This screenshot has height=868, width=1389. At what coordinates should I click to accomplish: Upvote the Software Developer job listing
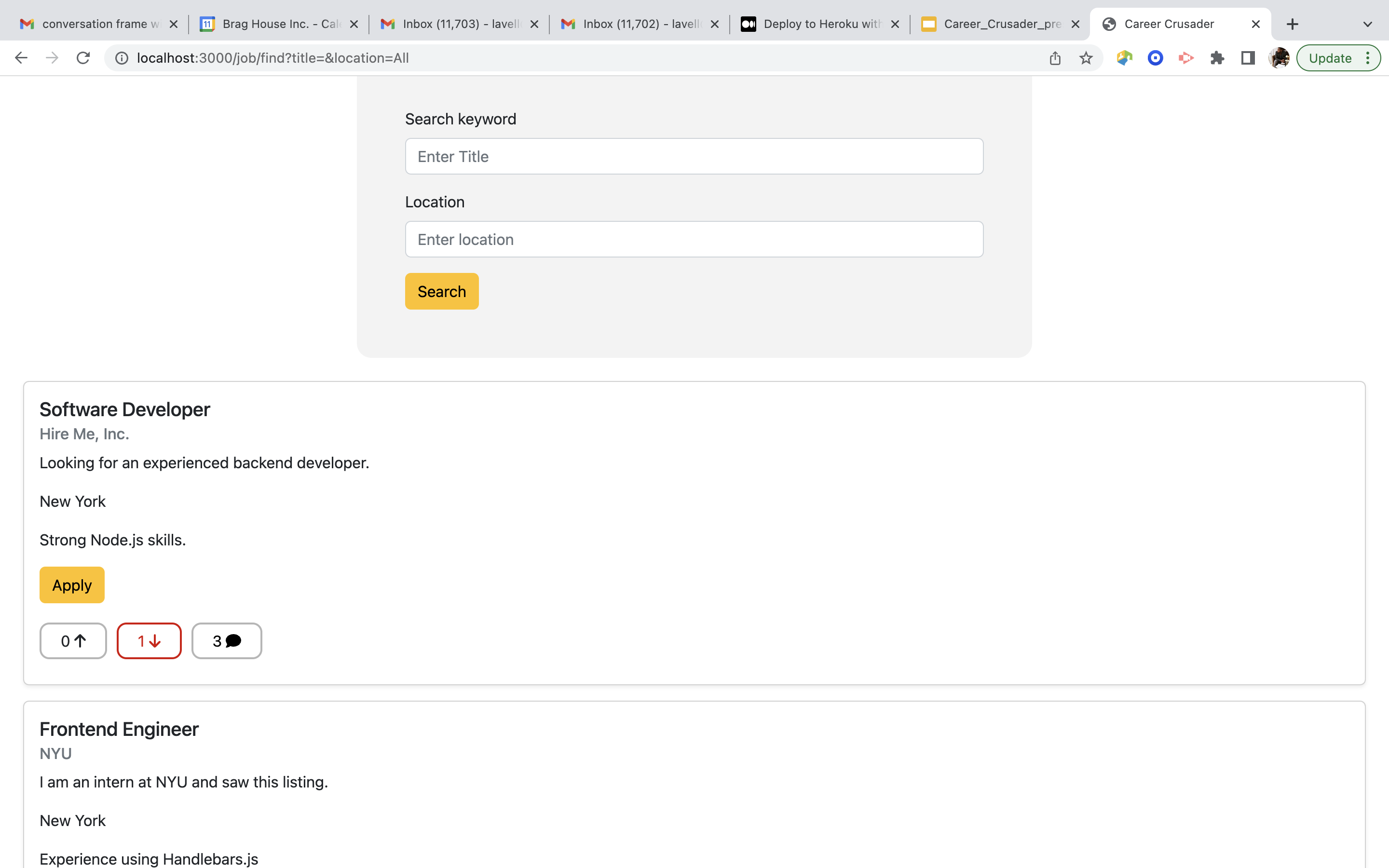click(73, 641)
